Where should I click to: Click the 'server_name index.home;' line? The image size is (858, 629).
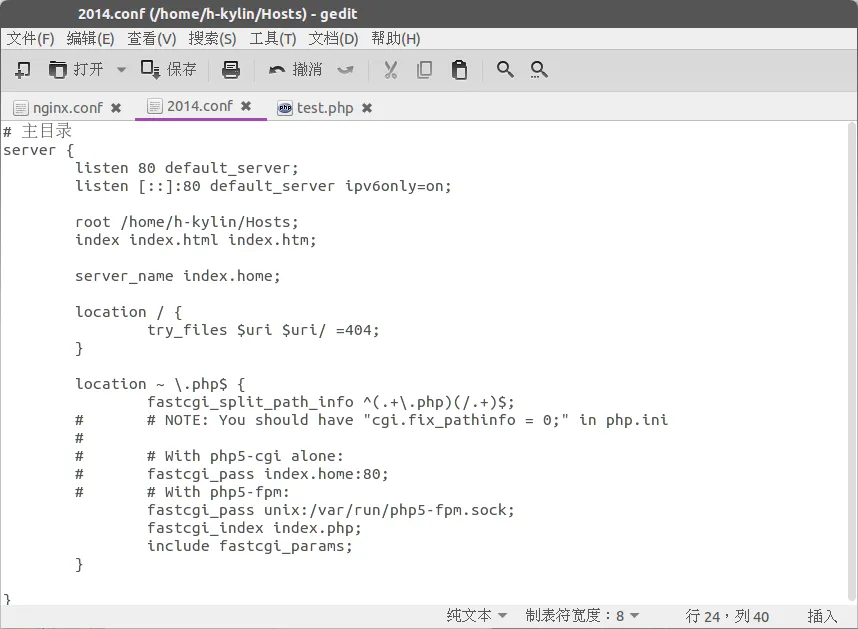[x=178, y=276]
